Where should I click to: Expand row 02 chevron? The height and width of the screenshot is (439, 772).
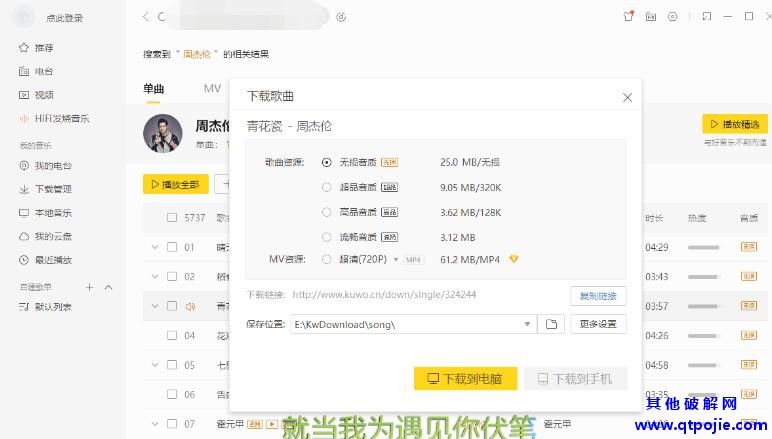coord(155,277)
